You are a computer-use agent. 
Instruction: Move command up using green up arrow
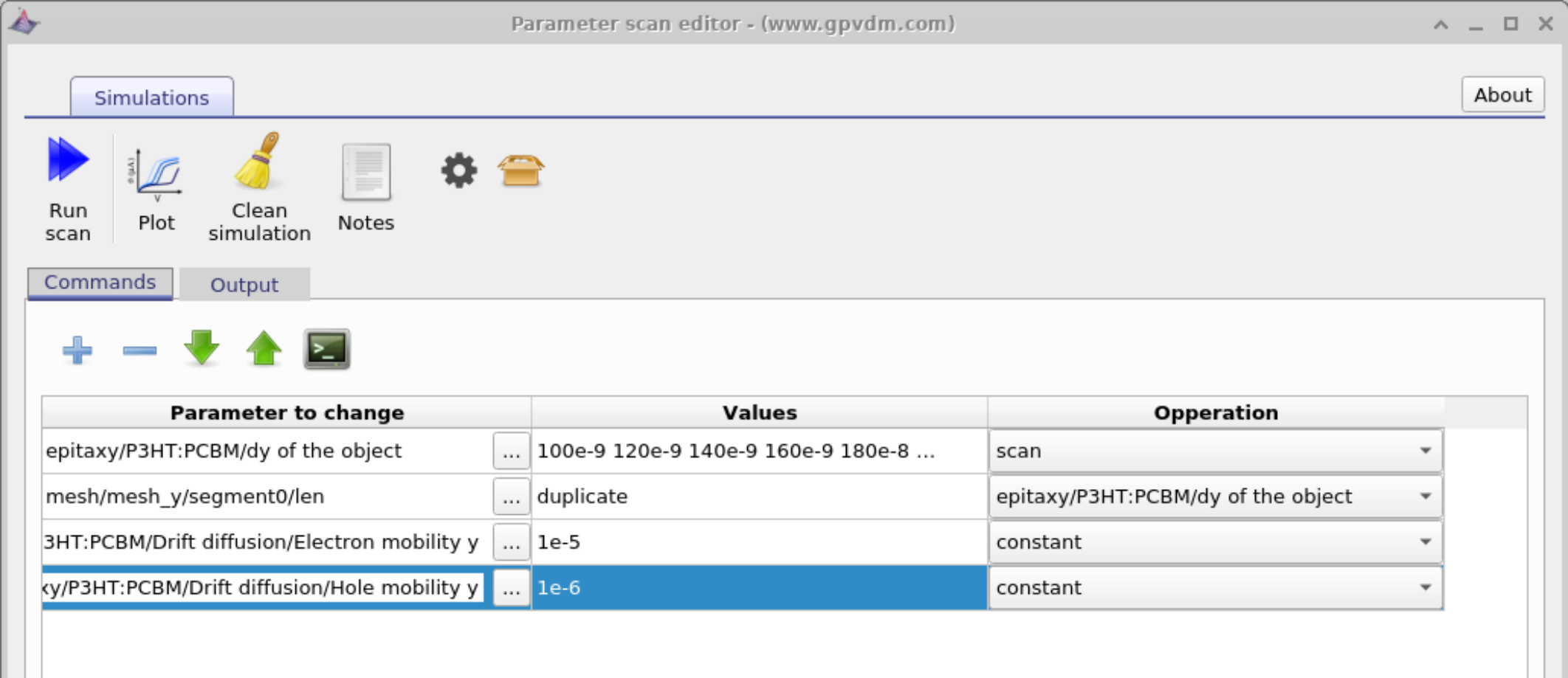click(x=264, y=350)
